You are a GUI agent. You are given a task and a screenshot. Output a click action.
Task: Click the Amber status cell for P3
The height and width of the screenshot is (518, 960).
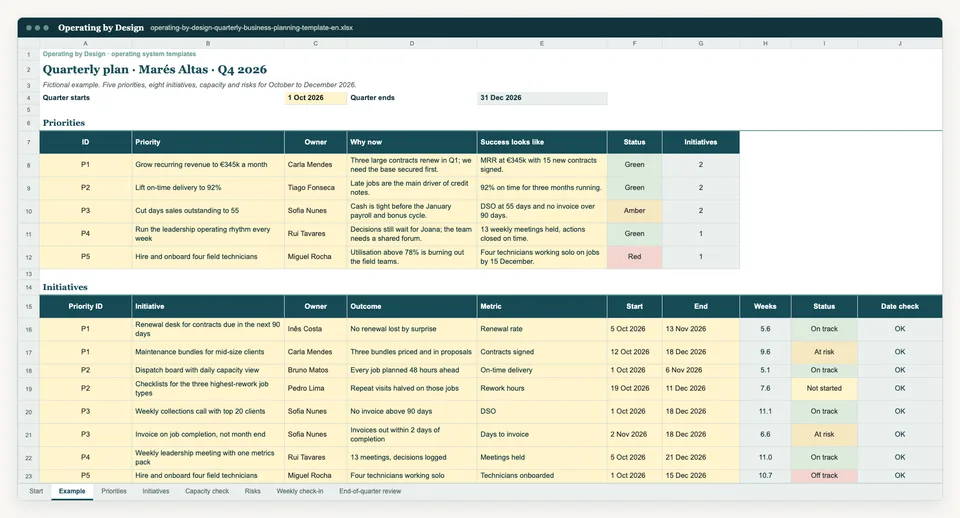634,211
